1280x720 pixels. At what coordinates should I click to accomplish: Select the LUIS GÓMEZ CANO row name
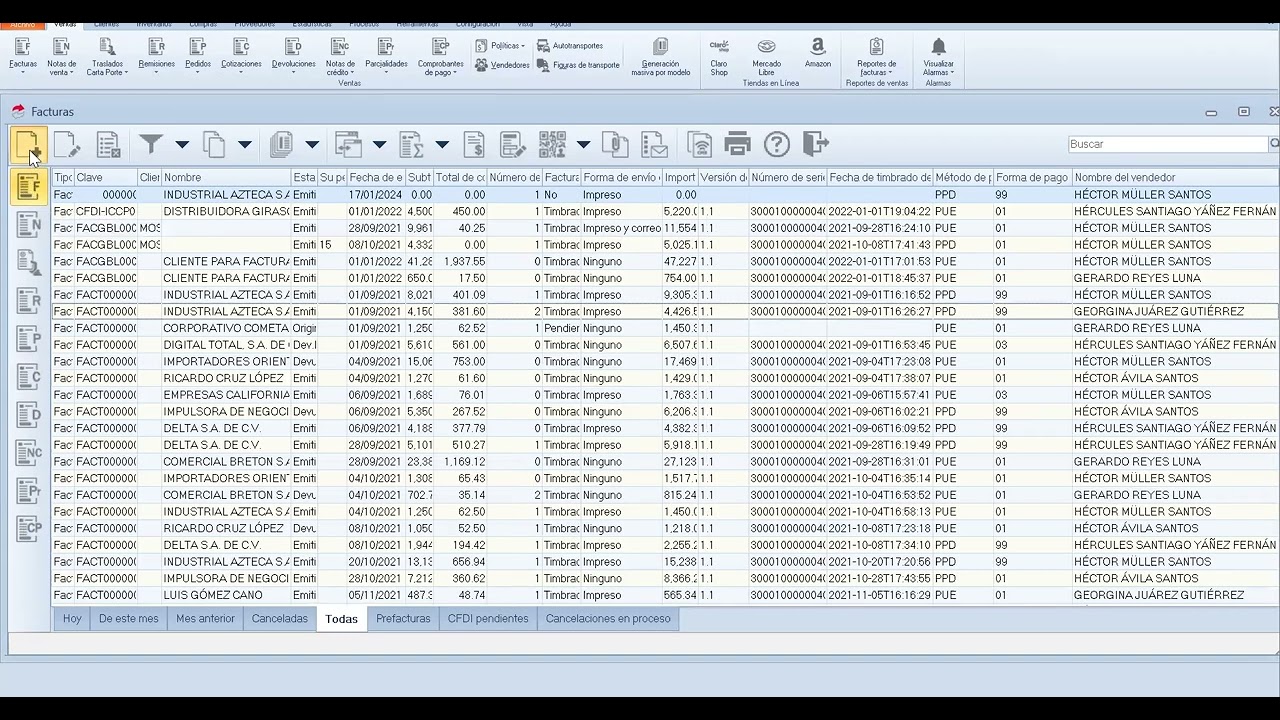(x=213, y=595)
